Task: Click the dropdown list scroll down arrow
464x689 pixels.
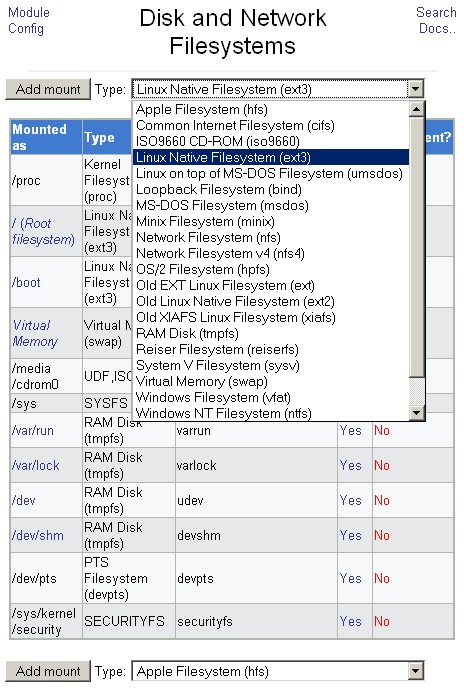Action: 416,413
